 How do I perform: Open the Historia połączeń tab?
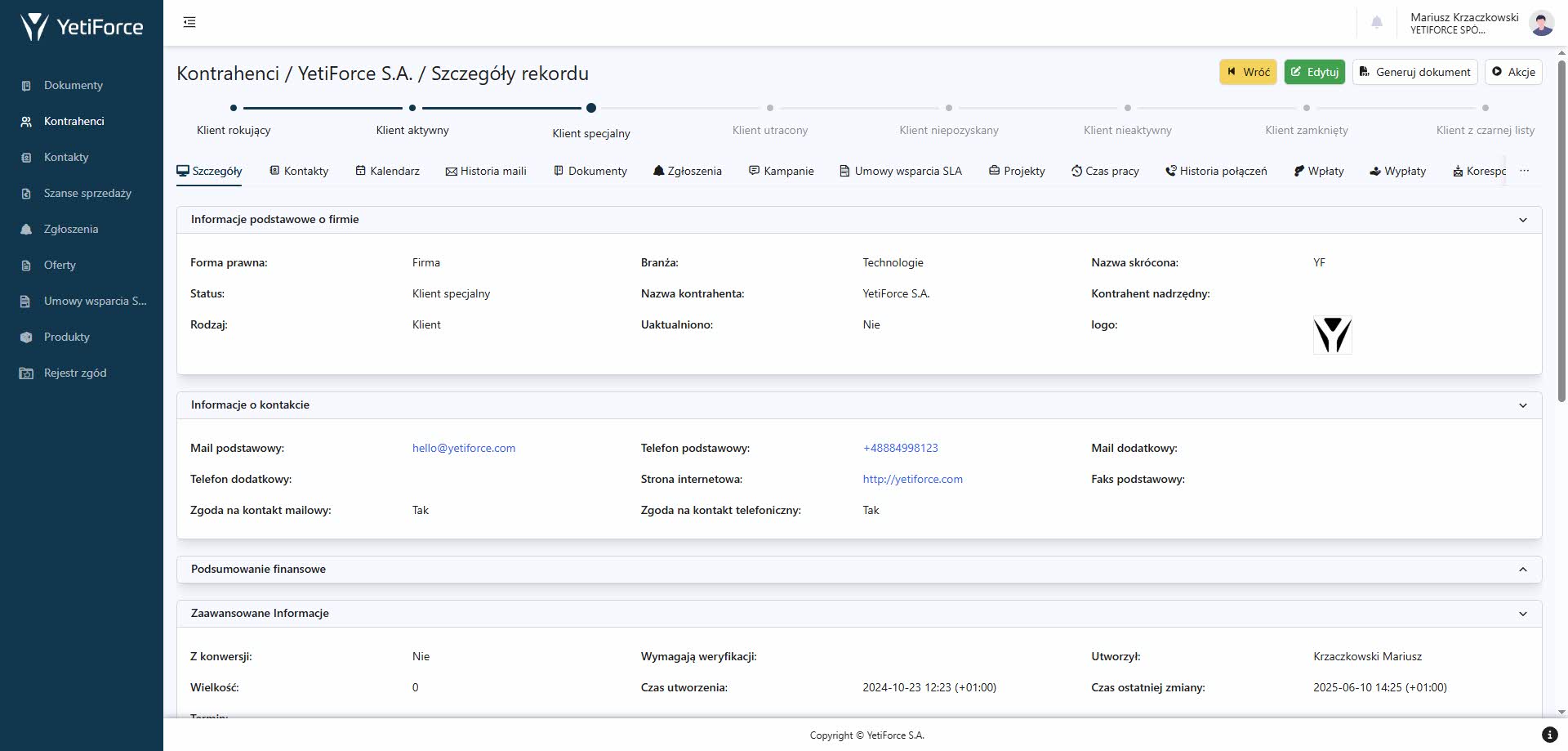[1216, 171]
